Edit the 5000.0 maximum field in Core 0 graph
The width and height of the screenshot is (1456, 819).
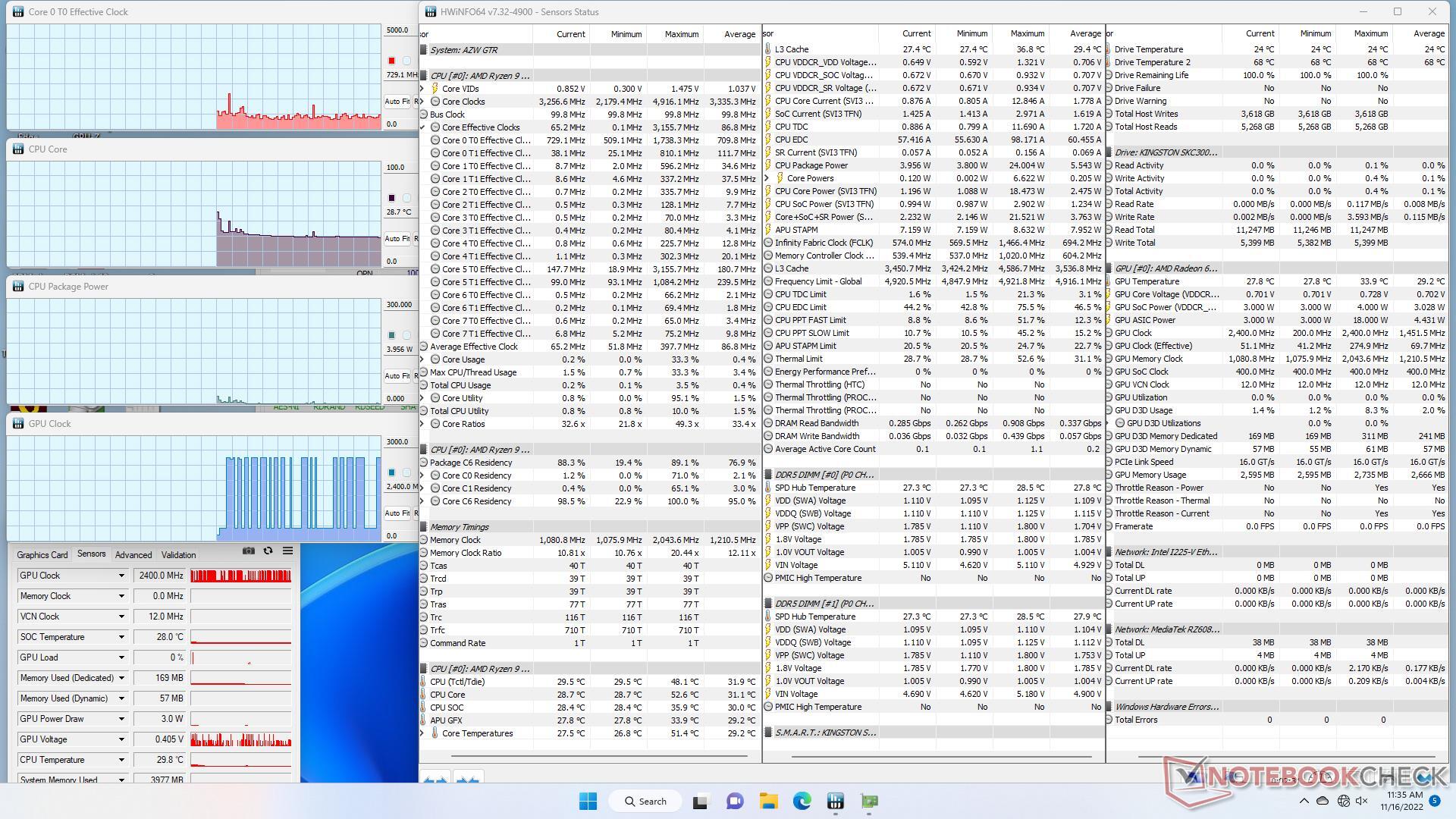coord(399,30)
